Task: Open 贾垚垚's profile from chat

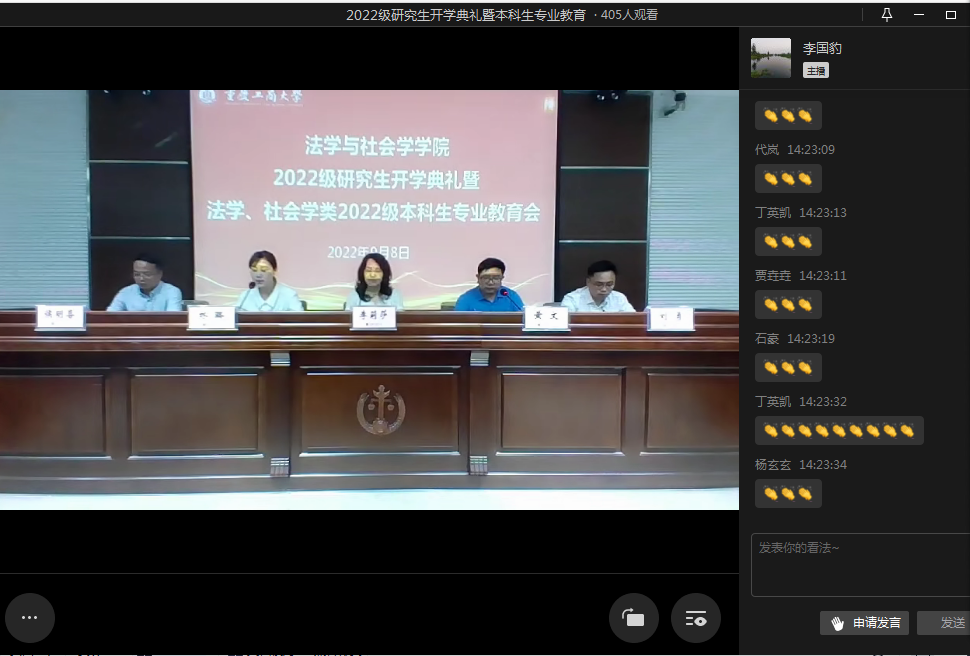Action: [773, 276]
